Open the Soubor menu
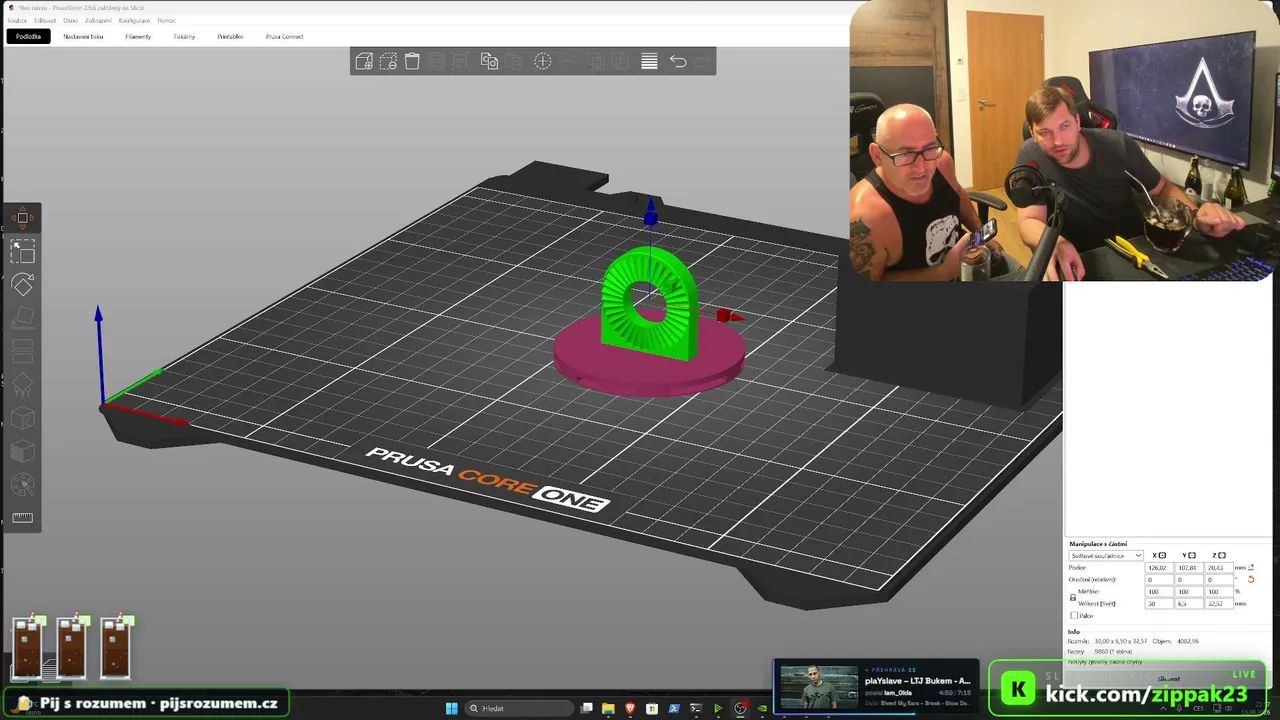Image resolution: width=1280 pixels, height=720 pixels. click(17, 20)
